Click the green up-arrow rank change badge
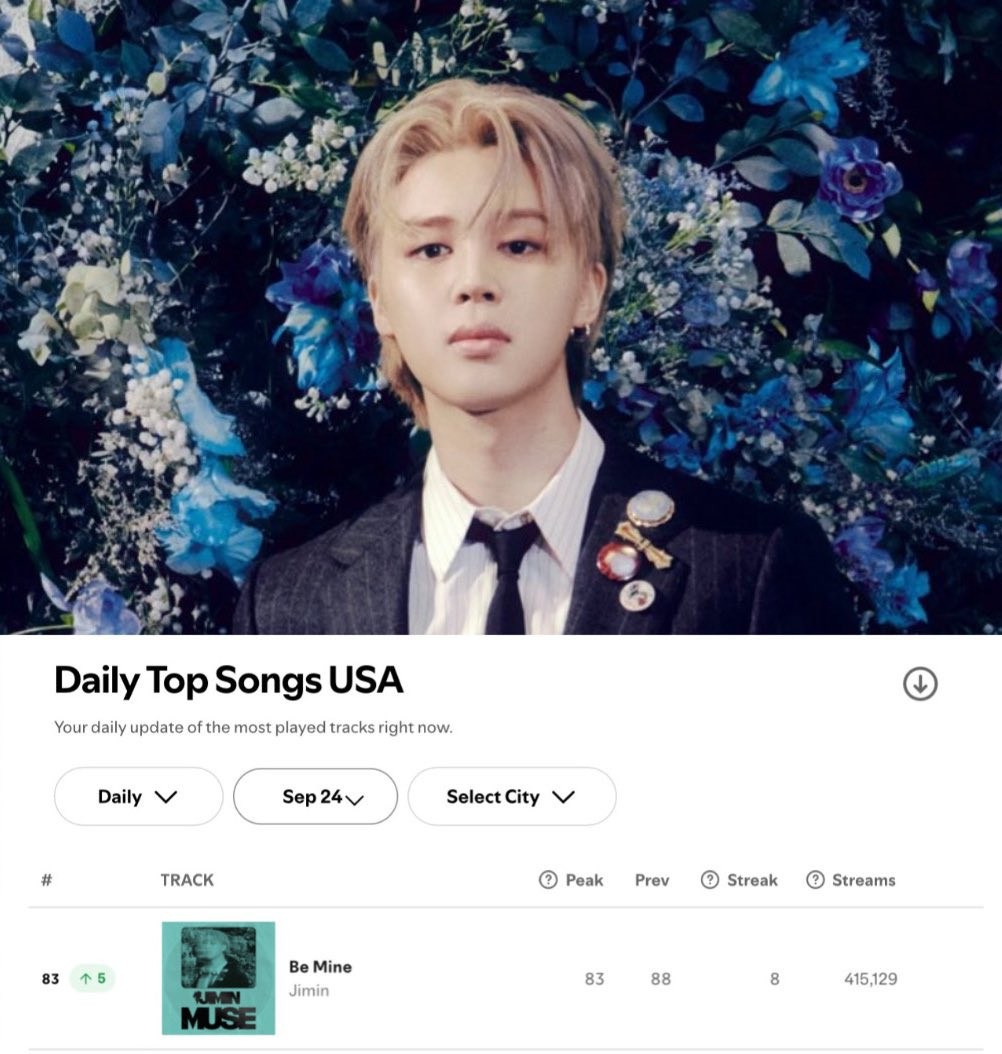This screenshot has height=1054, width=1002. 93,978
